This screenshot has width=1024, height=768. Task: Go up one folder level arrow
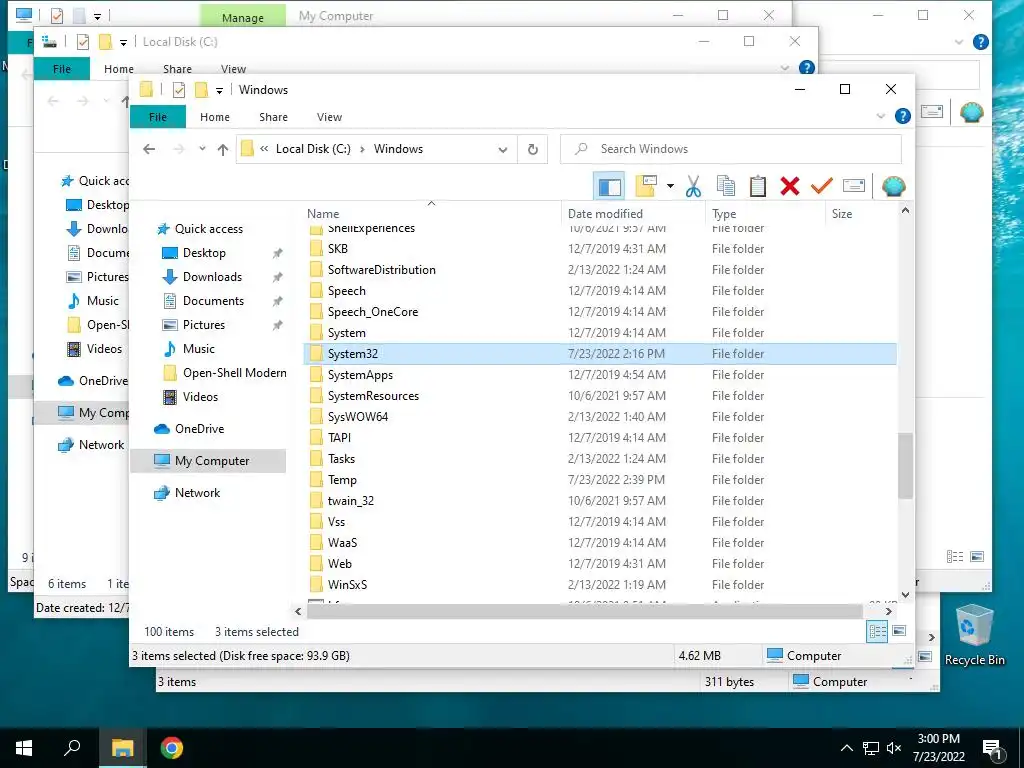[x=223, y=150]
